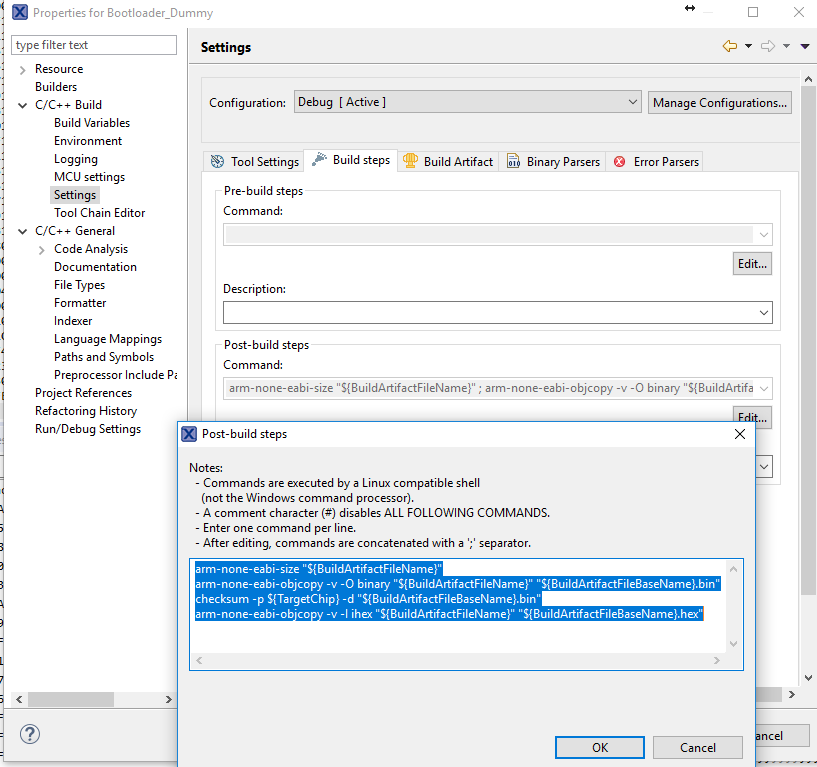817x767 pixels.
Task: Select Paths and Symbols in the tree
Action: [x=104, y=357]
